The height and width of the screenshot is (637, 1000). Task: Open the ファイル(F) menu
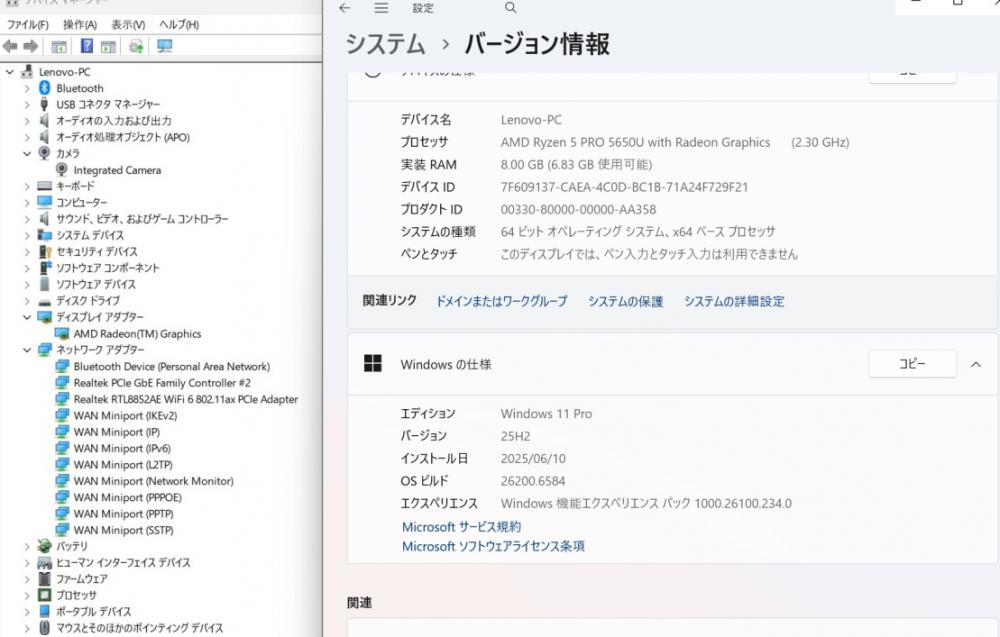coord(27,24)
